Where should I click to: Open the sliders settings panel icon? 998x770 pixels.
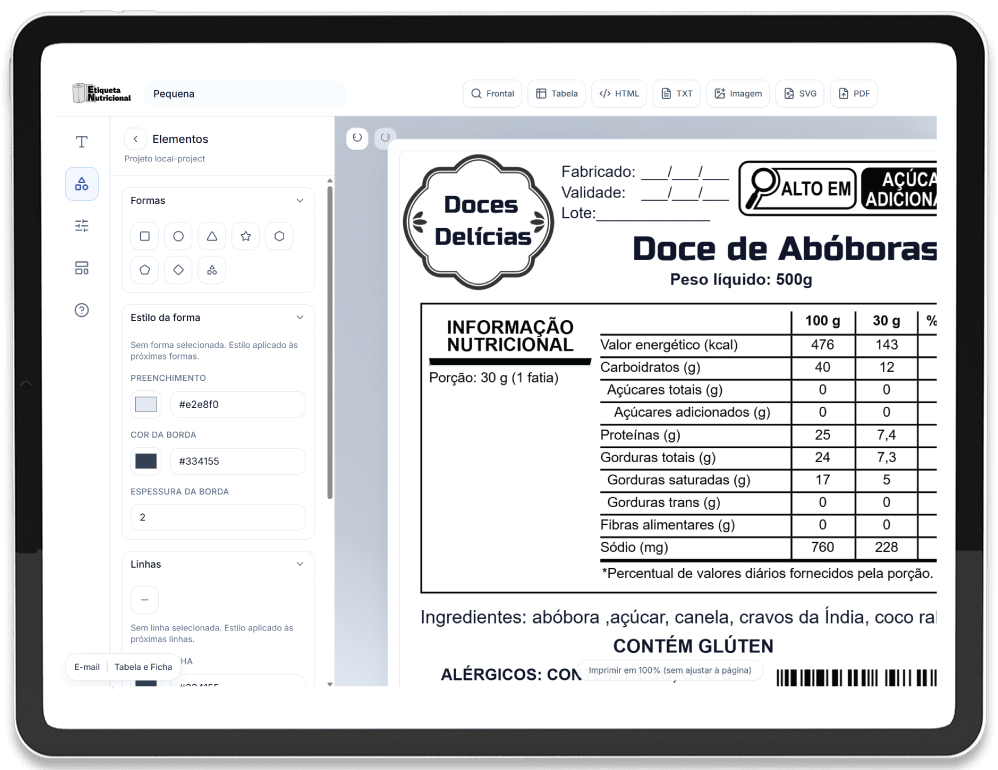(82, 226)
